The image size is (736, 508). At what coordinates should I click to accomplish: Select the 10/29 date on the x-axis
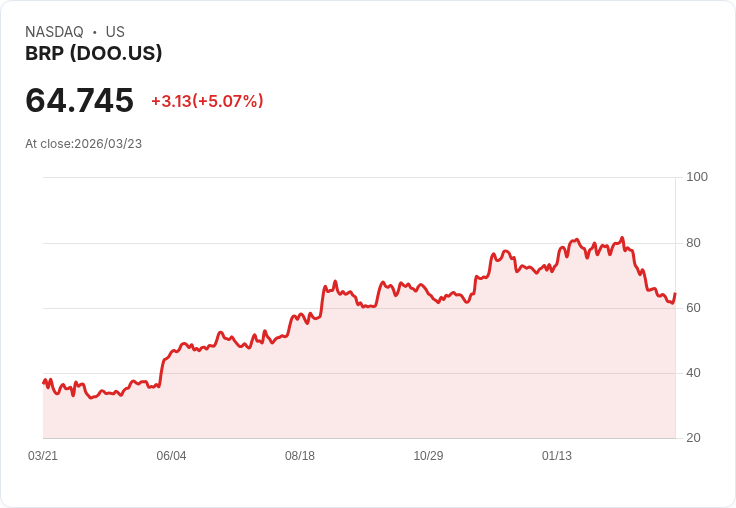tap(428, 456)
